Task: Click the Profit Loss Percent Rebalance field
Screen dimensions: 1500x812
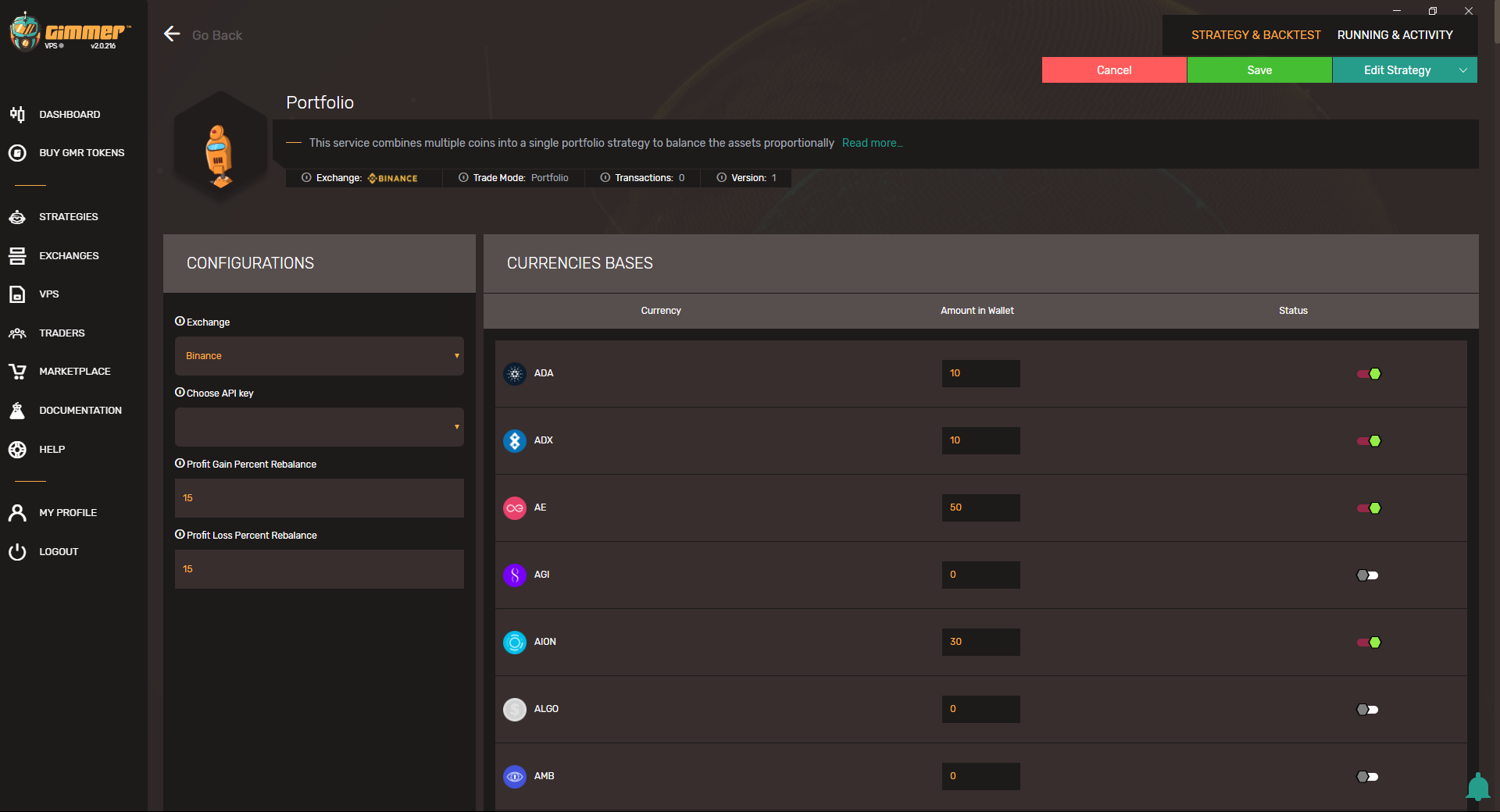Action: click(x=320, y=569)
